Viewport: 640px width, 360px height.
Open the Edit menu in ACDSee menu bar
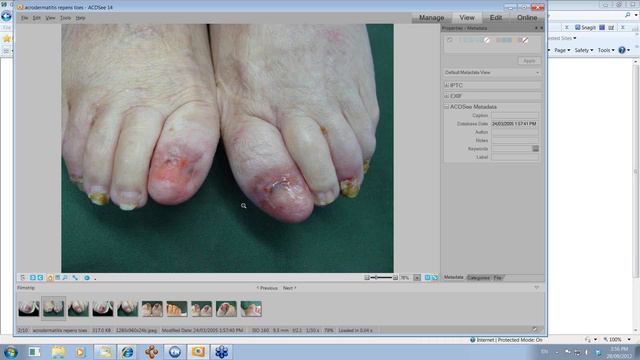36,18
